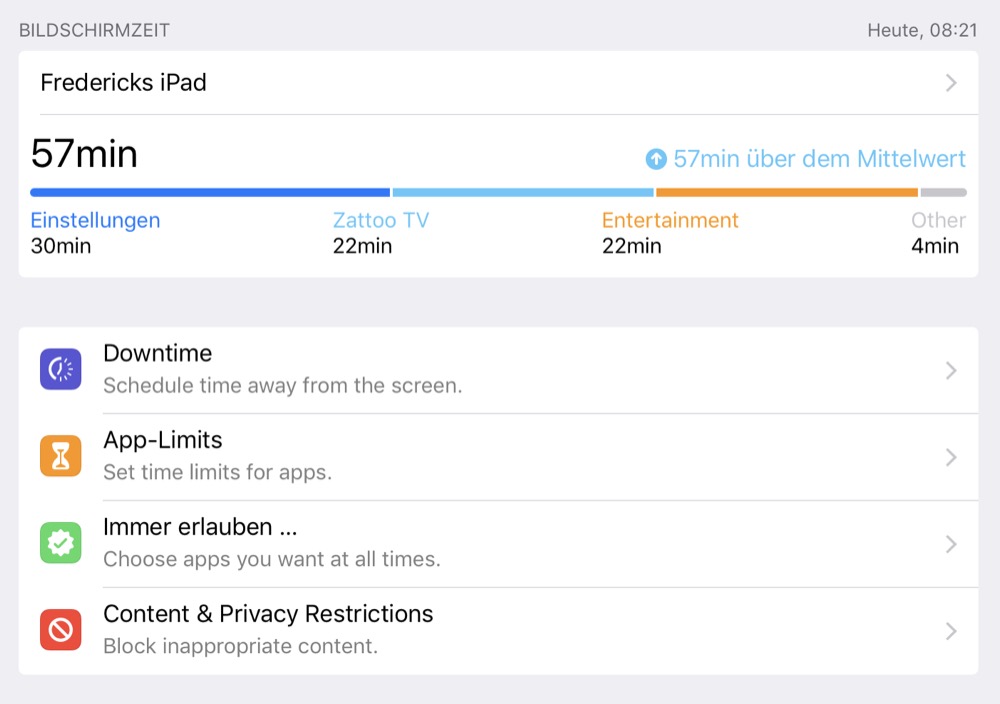The width and height of the screenshot is (1000, 704).
Task: Click the orange App-Limits hourglass icon
Action: pos(60,457)
